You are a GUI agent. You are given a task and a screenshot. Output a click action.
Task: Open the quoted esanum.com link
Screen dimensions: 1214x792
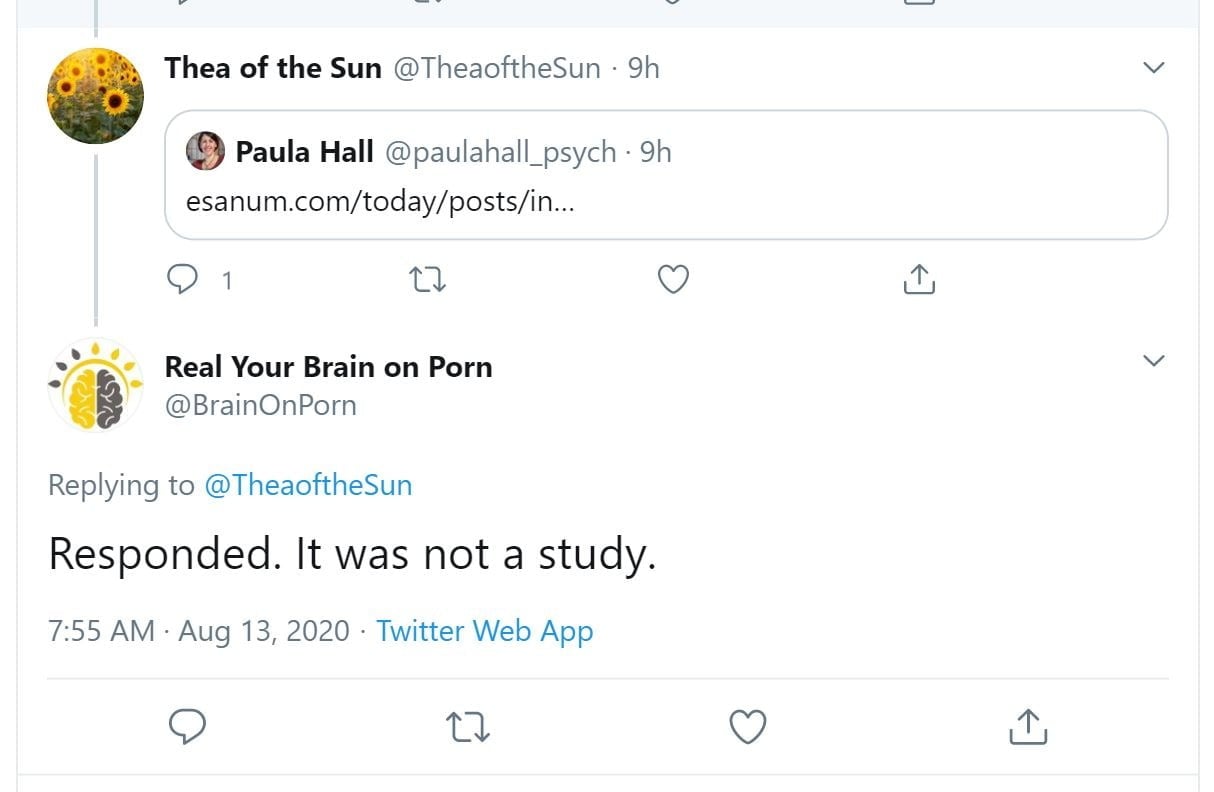coord(380,201)
